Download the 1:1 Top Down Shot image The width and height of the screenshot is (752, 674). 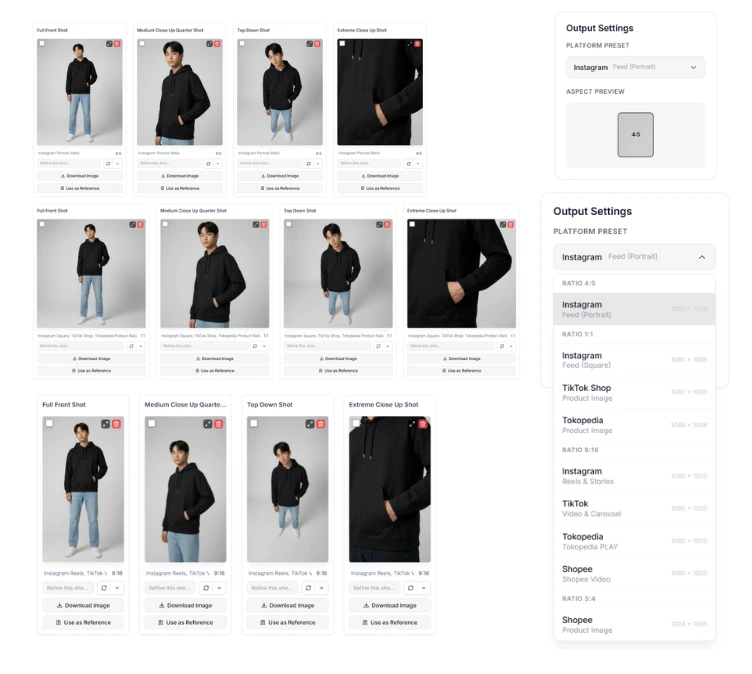[338, 358]
